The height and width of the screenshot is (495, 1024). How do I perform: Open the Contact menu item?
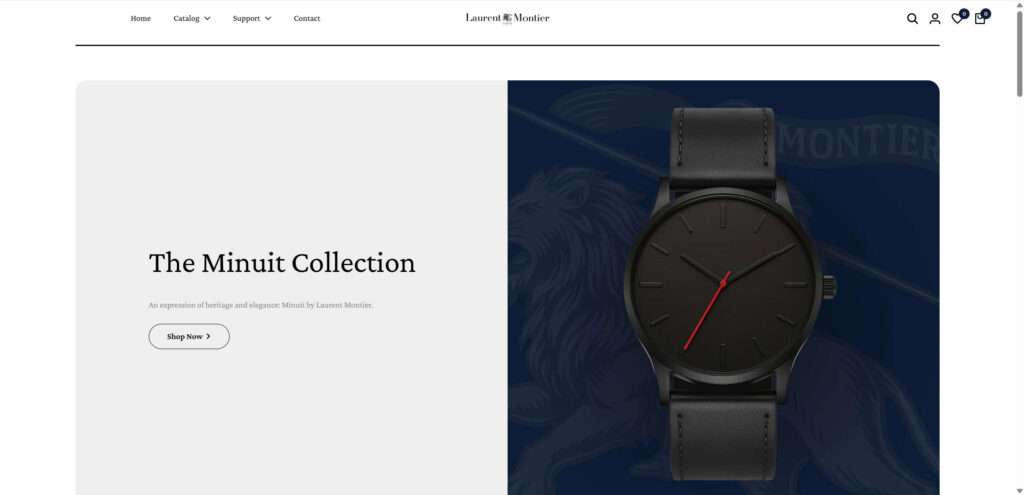(x=307, y=18)
